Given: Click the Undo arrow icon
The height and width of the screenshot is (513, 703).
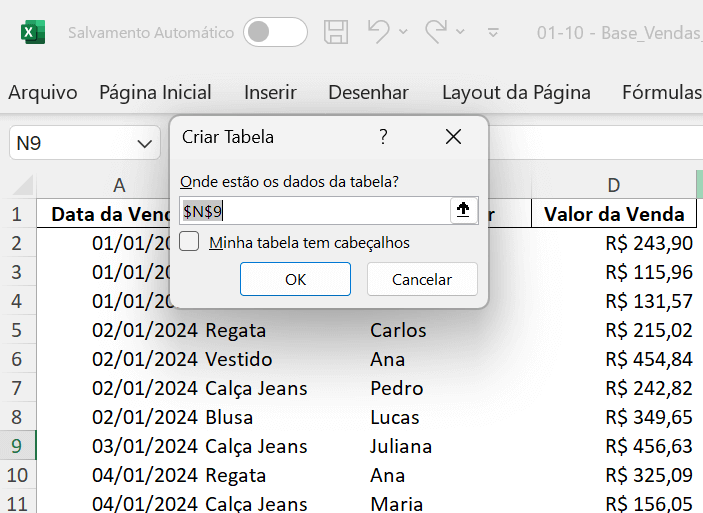Looking at the screenshot, I should (x=378, y=32).
